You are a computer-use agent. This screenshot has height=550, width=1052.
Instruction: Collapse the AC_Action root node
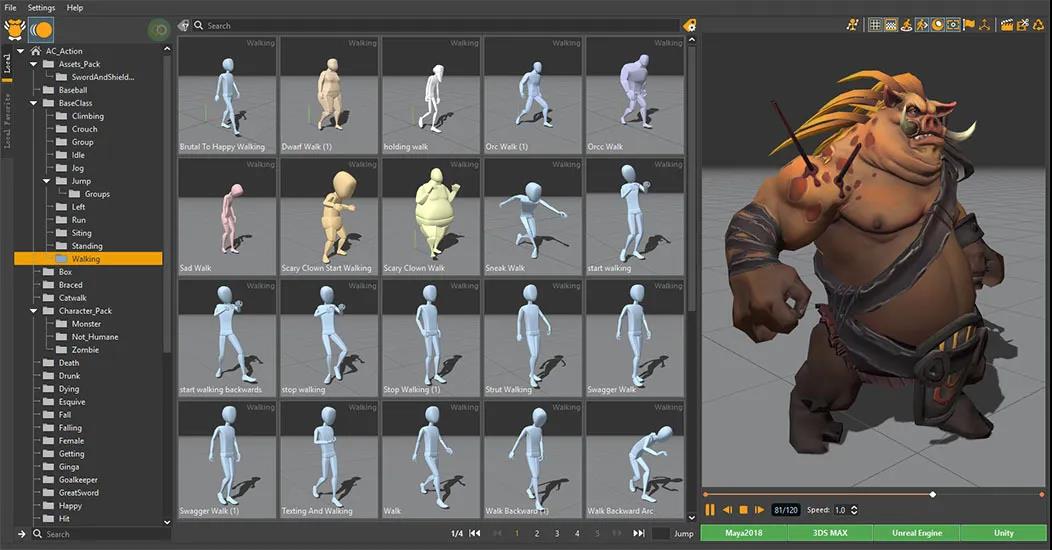20,51
